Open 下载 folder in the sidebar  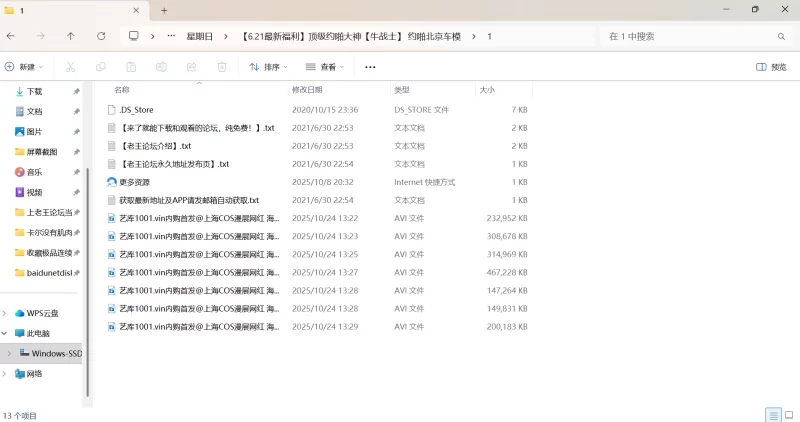tap(34, 91)
